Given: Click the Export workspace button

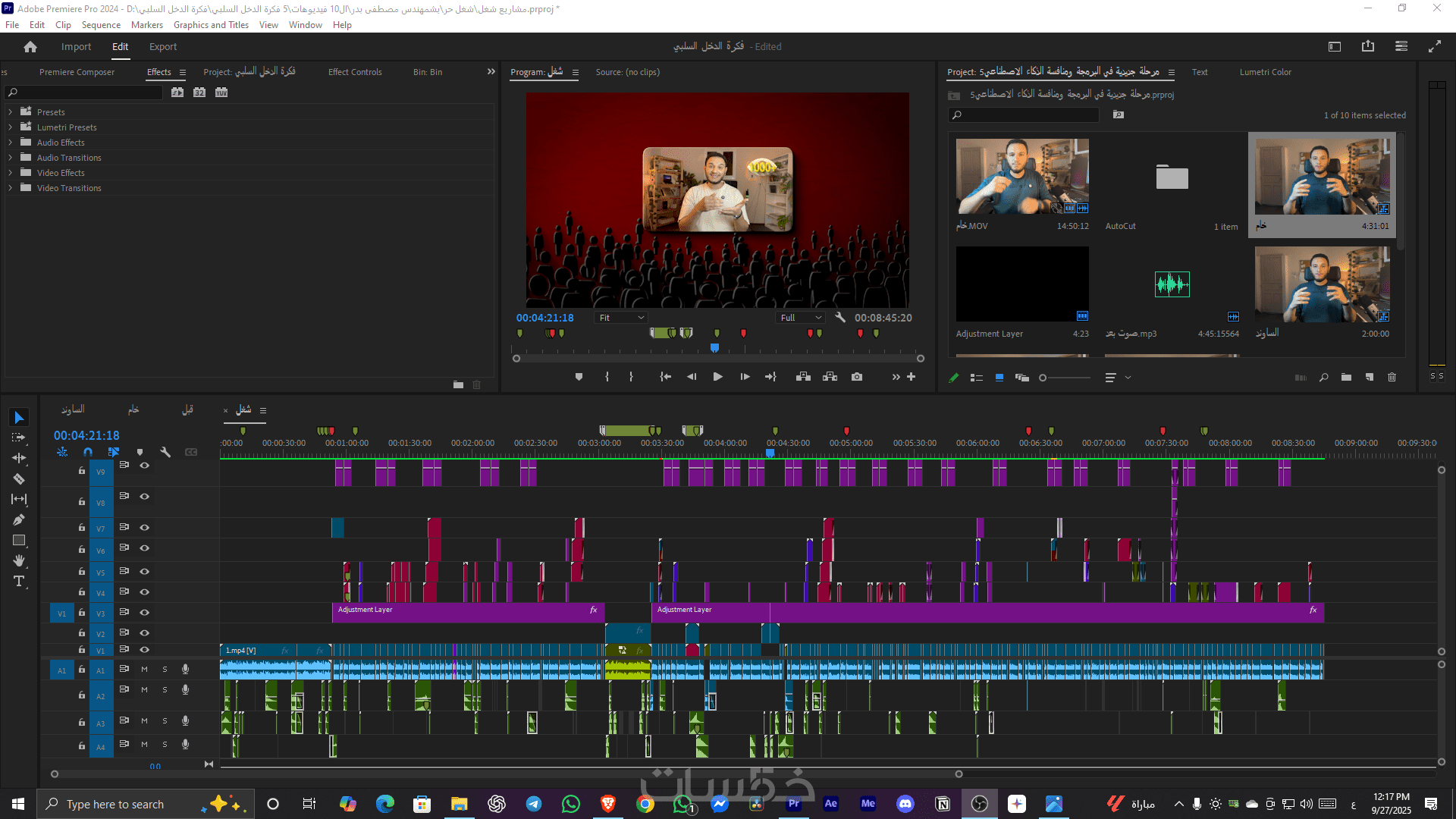Looking at the screenshot, I should pyautogui.click(x=162, y=47).
